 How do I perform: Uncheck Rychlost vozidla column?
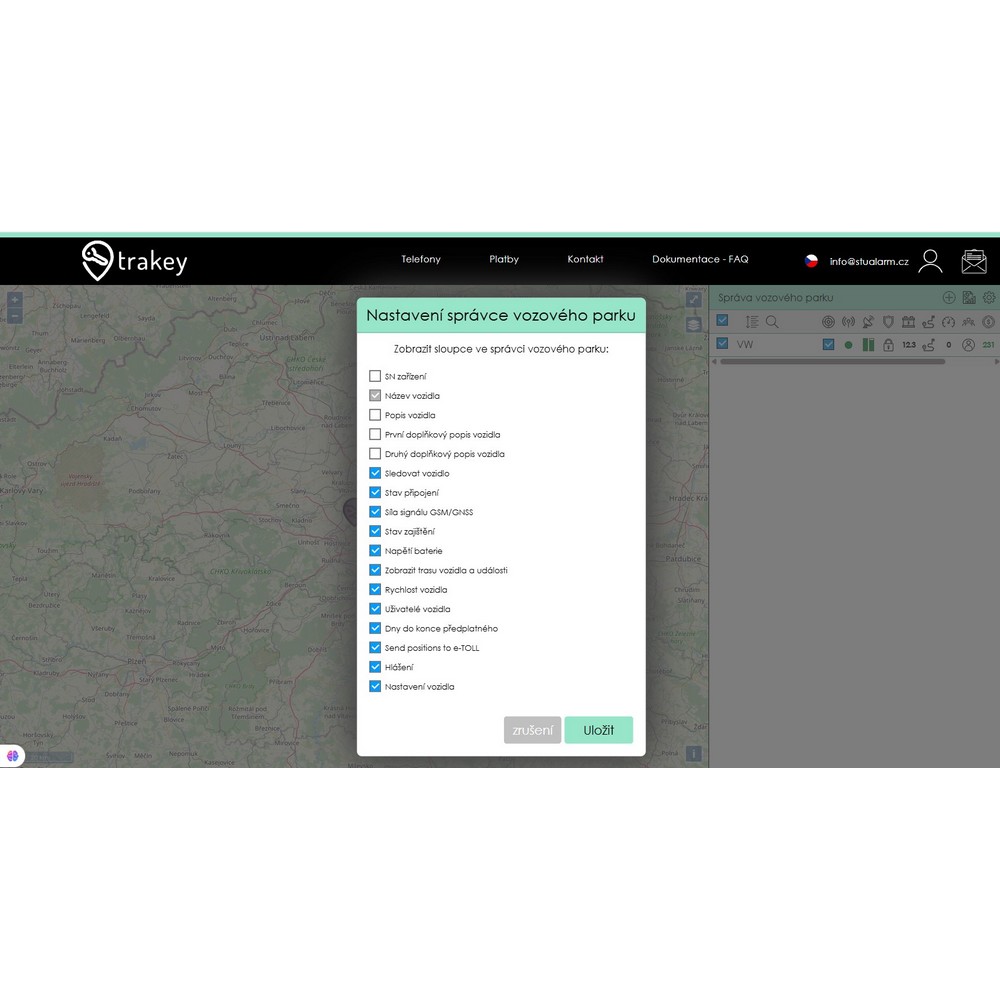coord(375,590)
